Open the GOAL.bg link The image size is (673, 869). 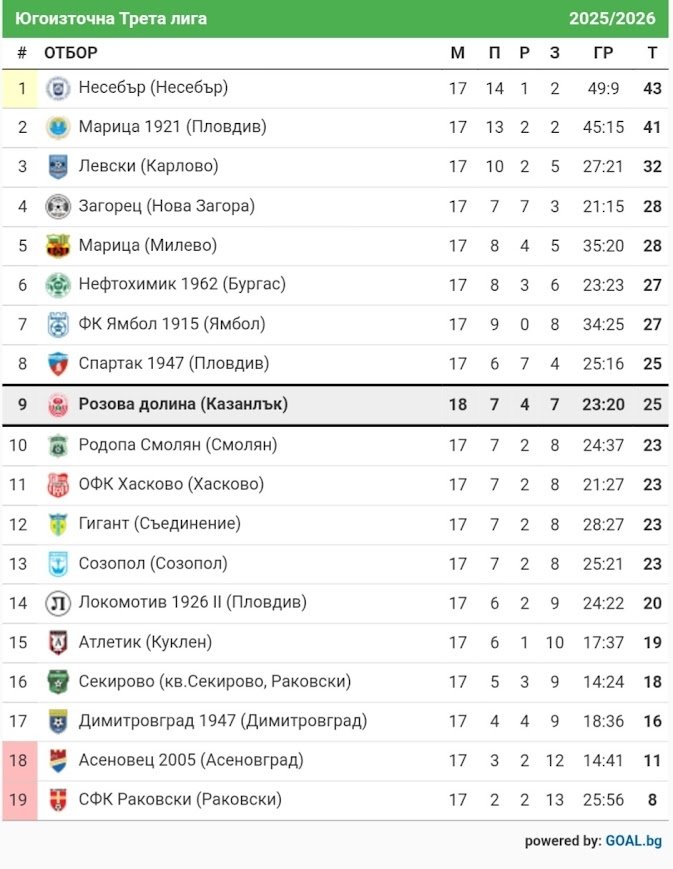[633, 841]
